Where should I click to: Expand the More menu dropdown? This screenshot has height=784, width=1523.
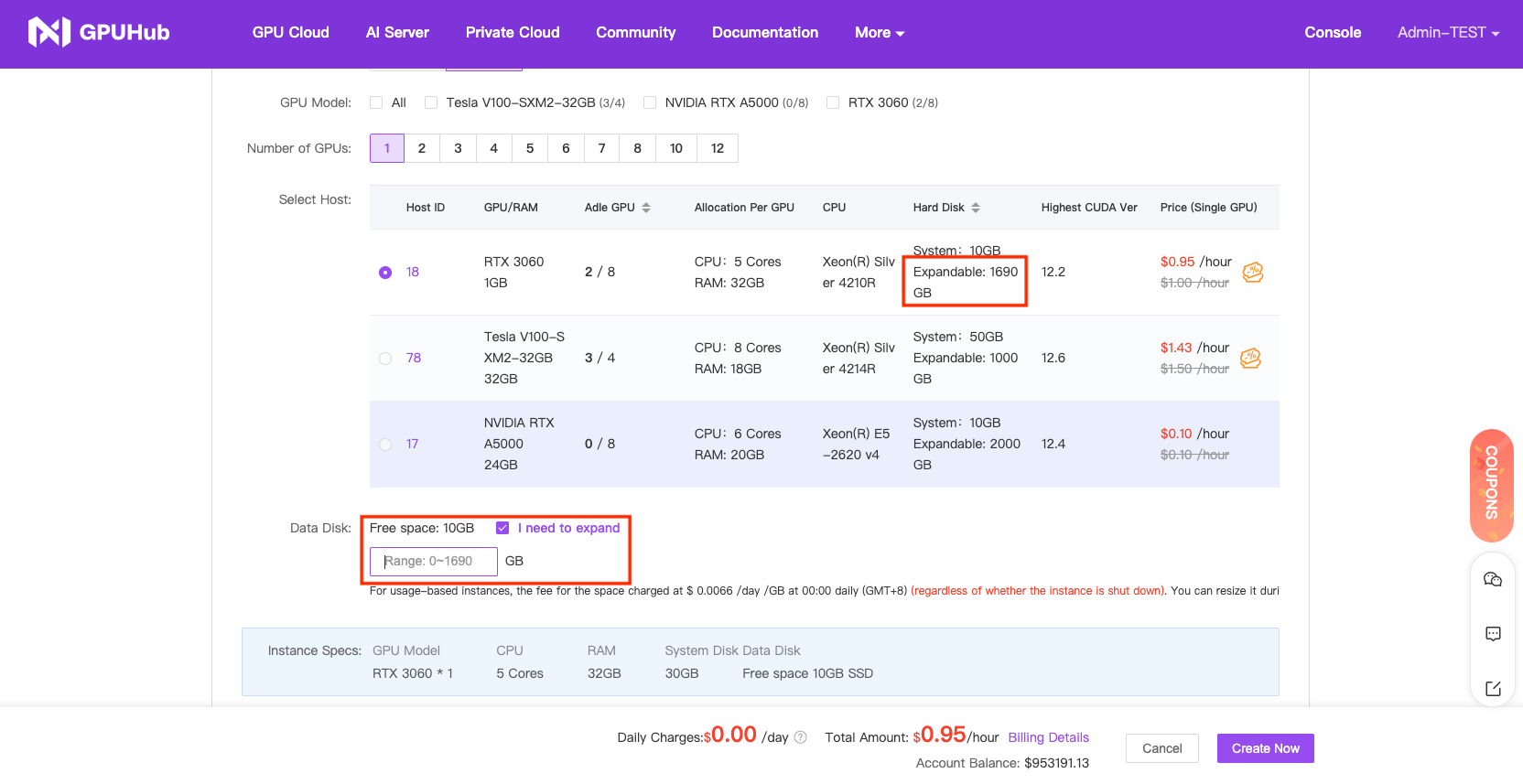click(x=880, y=33)
